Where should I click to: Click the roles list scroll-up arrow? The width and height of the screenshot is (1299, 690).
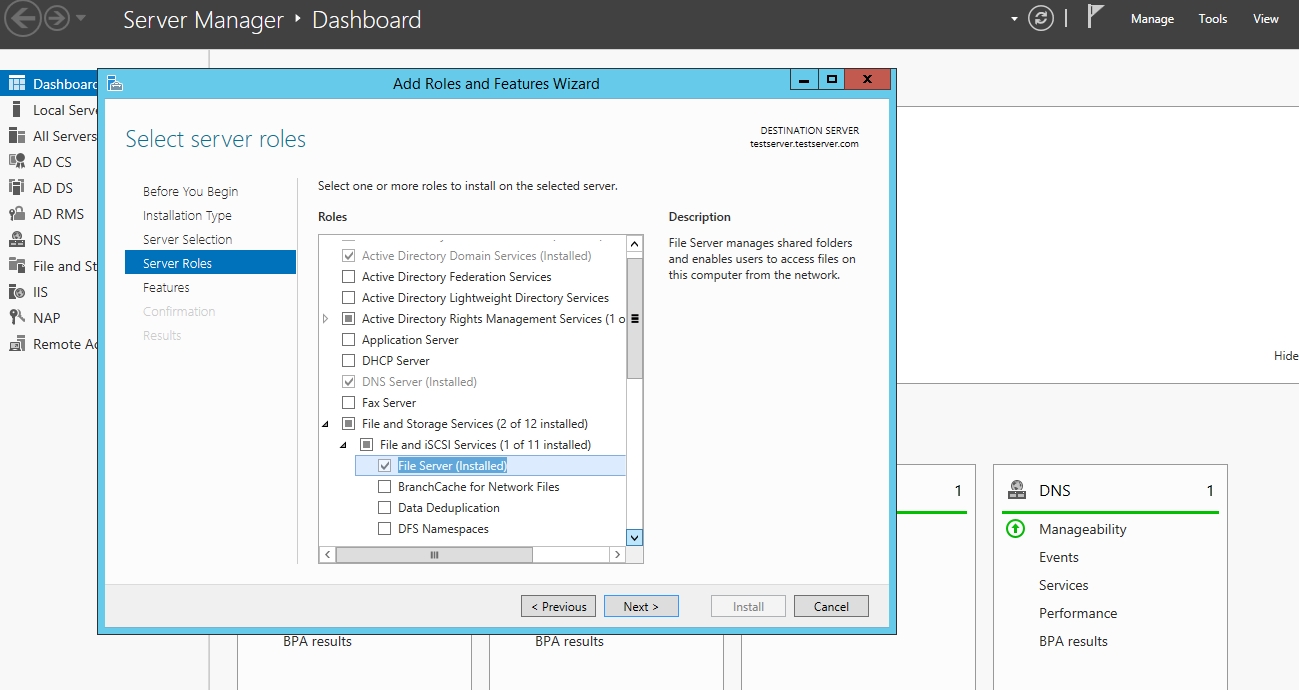click(x=634, y=244)
